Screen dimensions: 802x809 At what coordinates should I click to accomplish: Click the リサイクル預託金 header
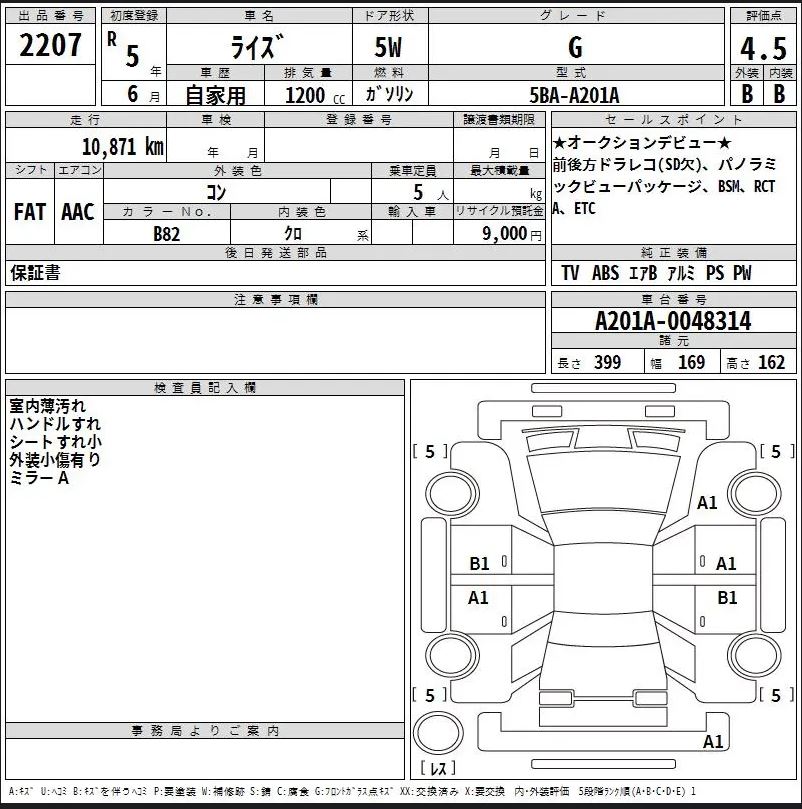point(499,212)
